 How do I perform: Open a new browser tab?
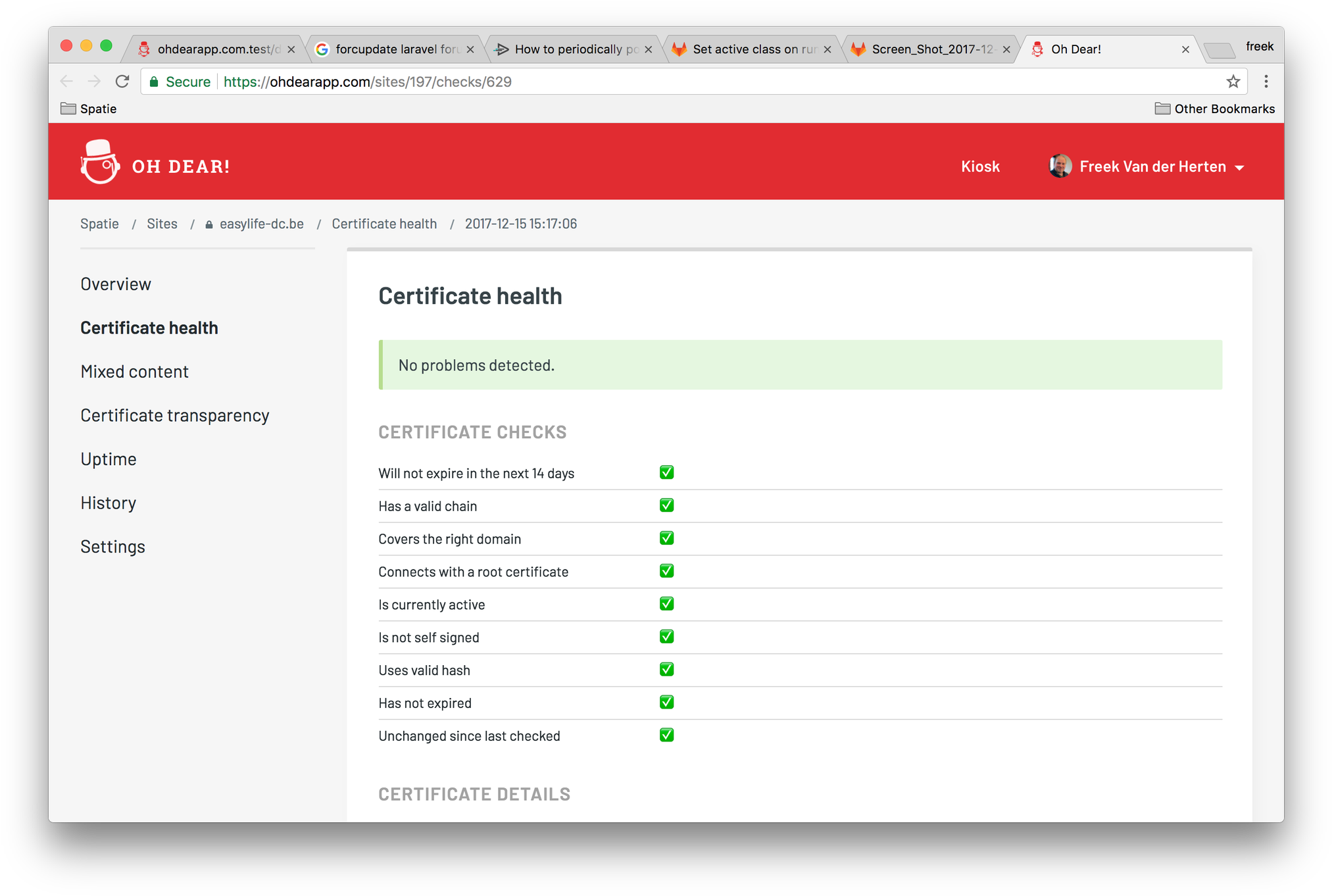click(1218, 50)
